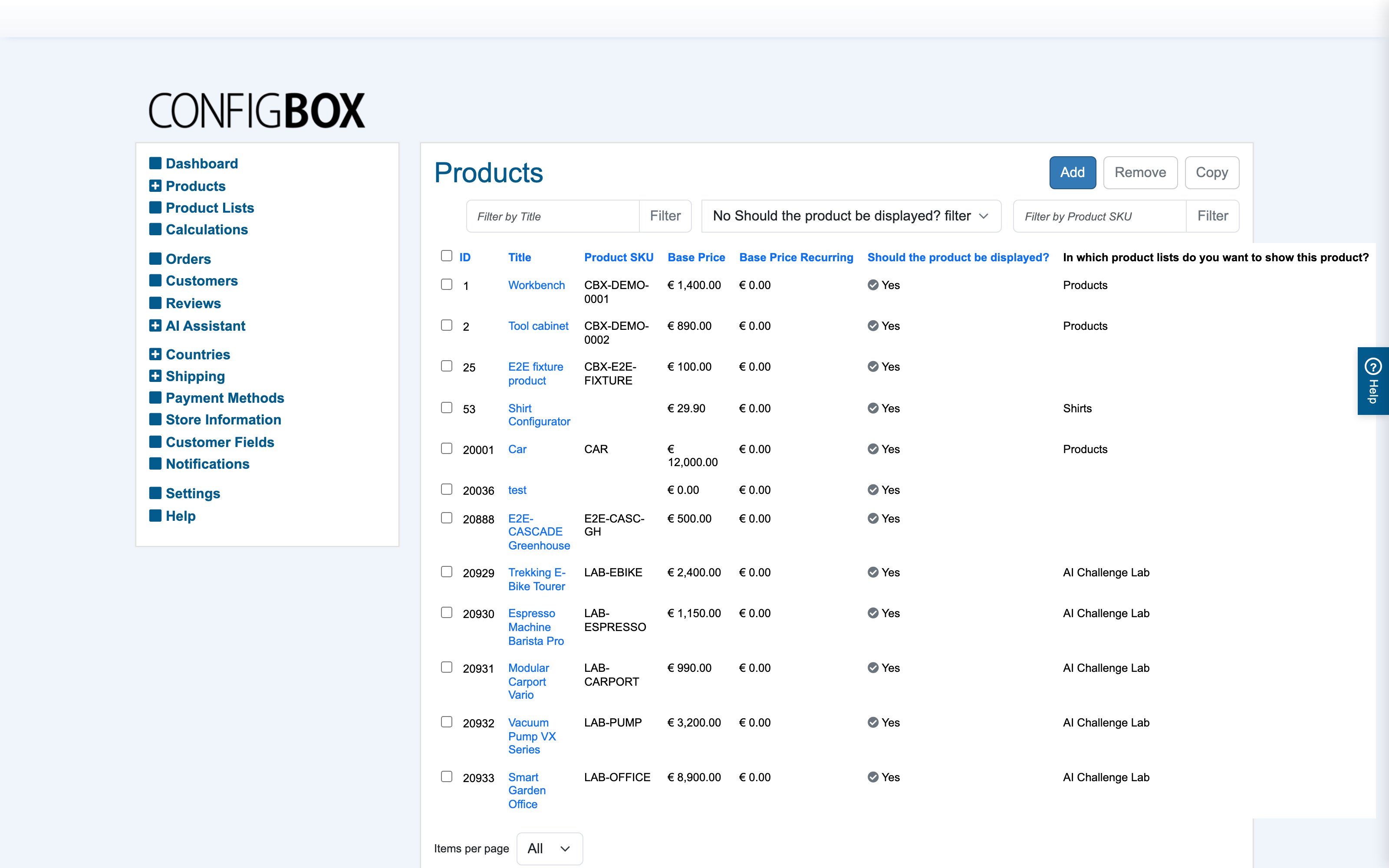The width and height of the screenshot is (1389, 868).
Task: Sort by the ID column header
Action: 465,257
